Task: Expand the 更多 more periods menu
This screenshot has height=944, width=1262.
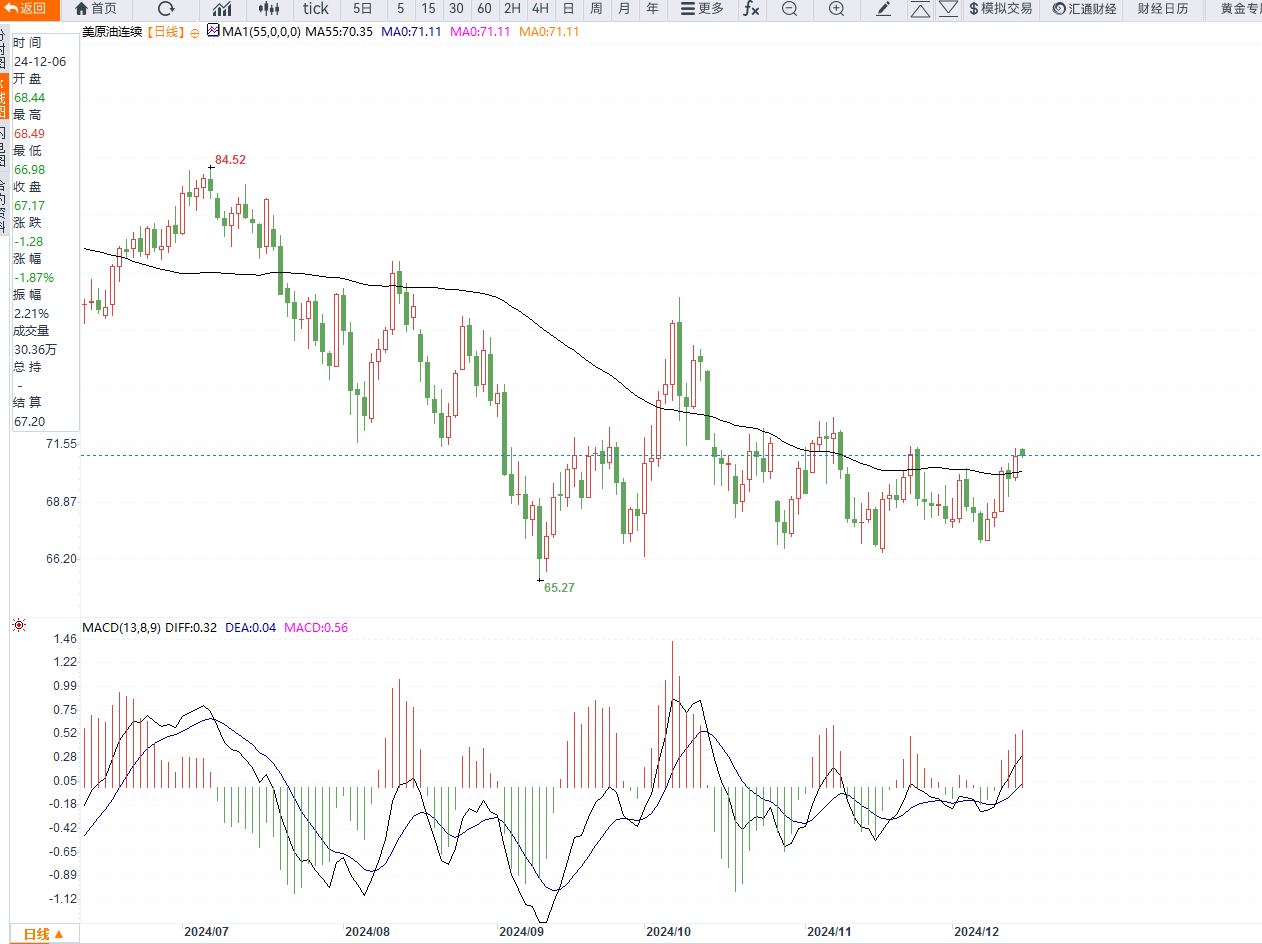Action: (x=702, y=9)
